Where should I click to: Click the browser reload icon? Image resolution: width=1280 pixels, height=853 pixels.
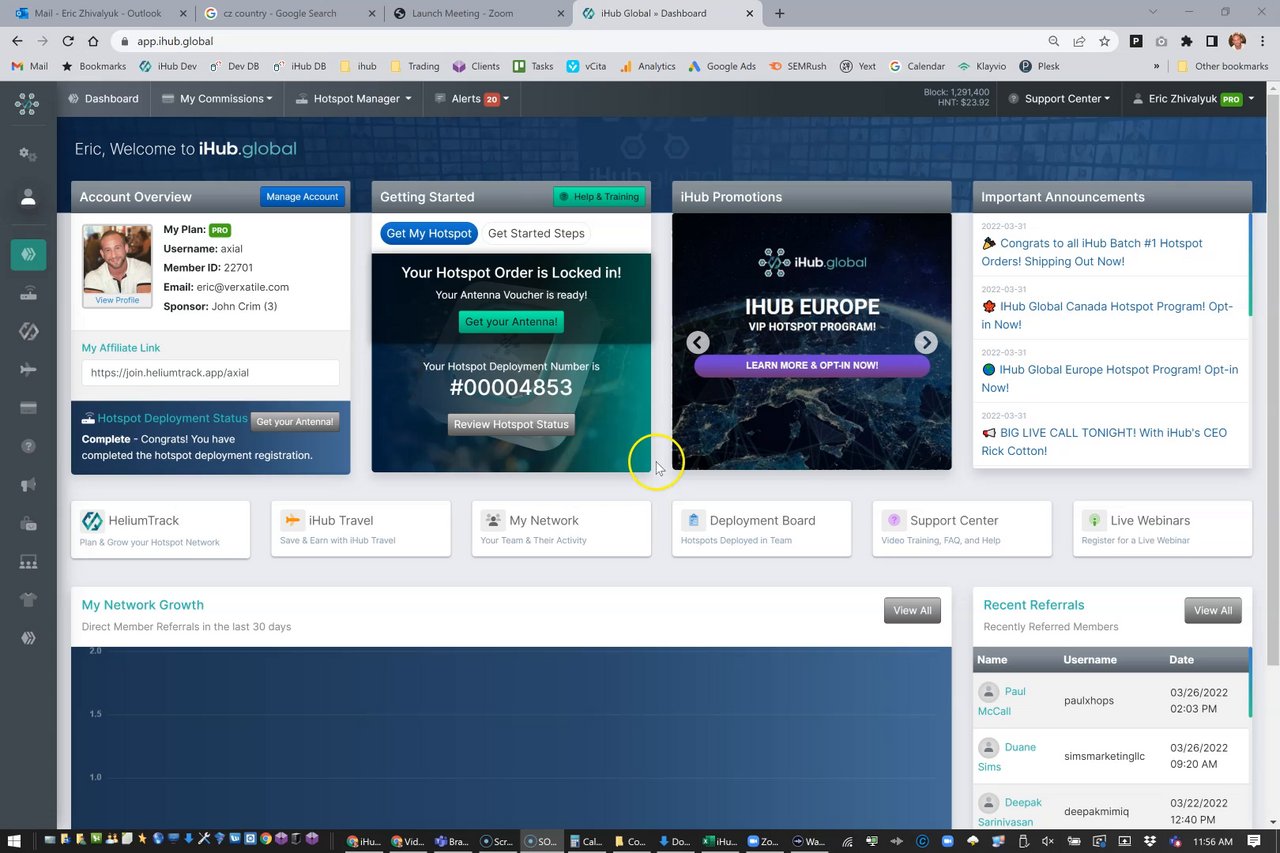pyautogui.click(x=68, y=41)
